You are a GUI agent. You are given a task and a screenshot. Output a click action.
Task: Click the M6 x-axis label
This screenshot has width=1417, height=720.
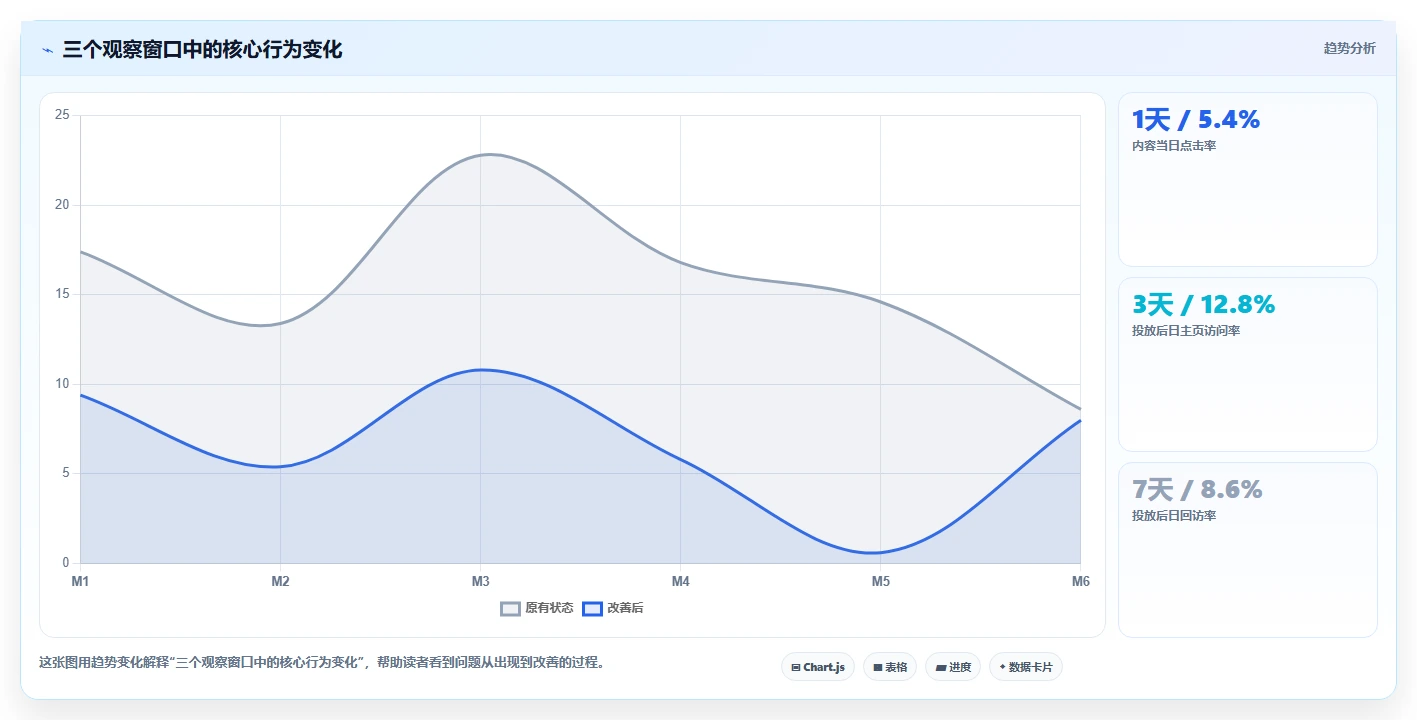(1080, 581)
